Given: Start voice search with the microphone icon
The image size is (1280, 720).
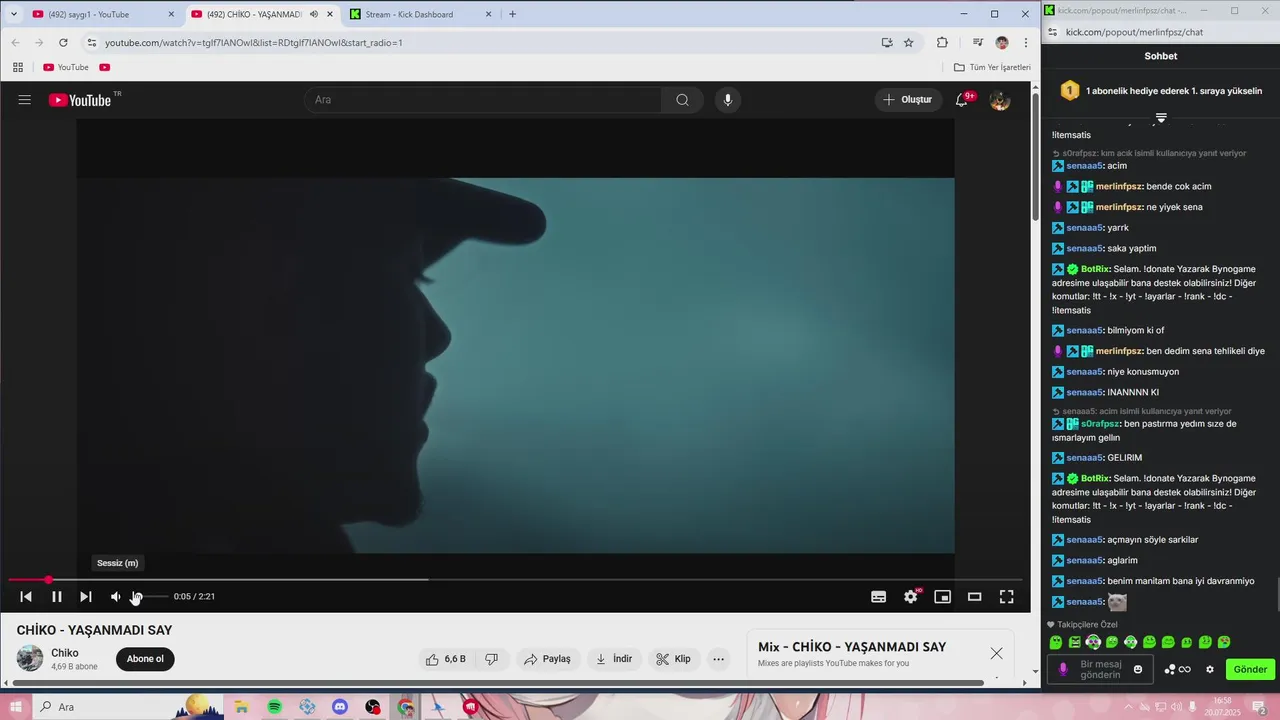Looking at the screenshot, I should pyautogui.click(x=727, y=100).
